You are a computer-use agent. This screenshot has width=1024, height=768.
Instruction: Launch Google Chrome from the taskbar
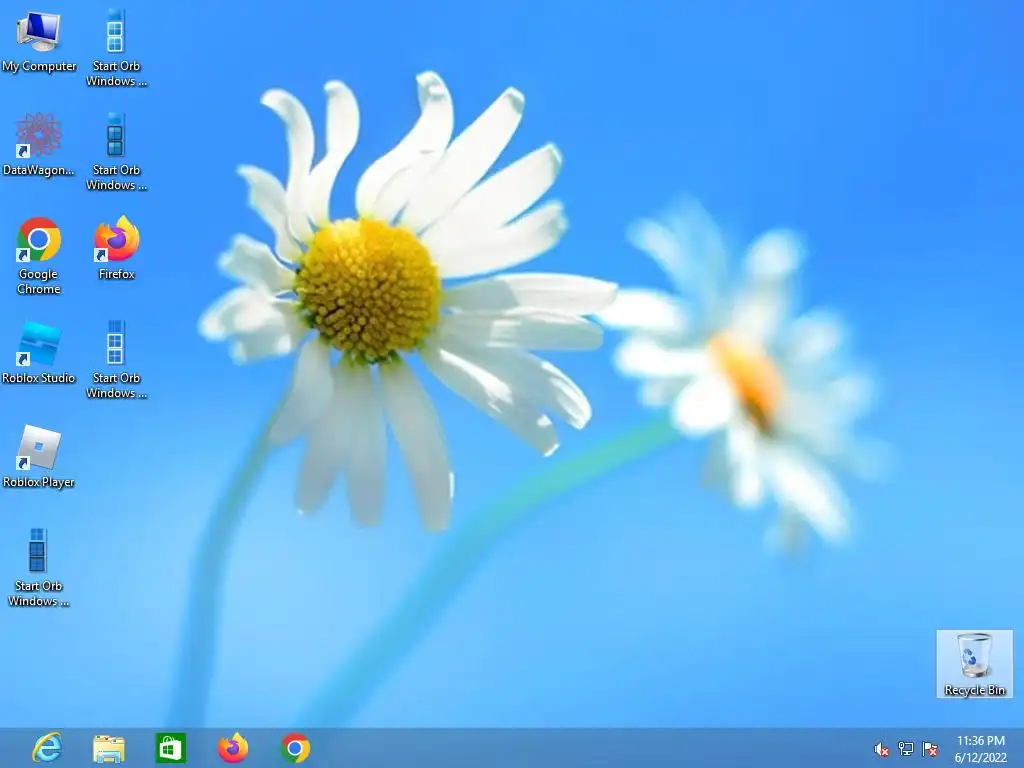(296, 748)
